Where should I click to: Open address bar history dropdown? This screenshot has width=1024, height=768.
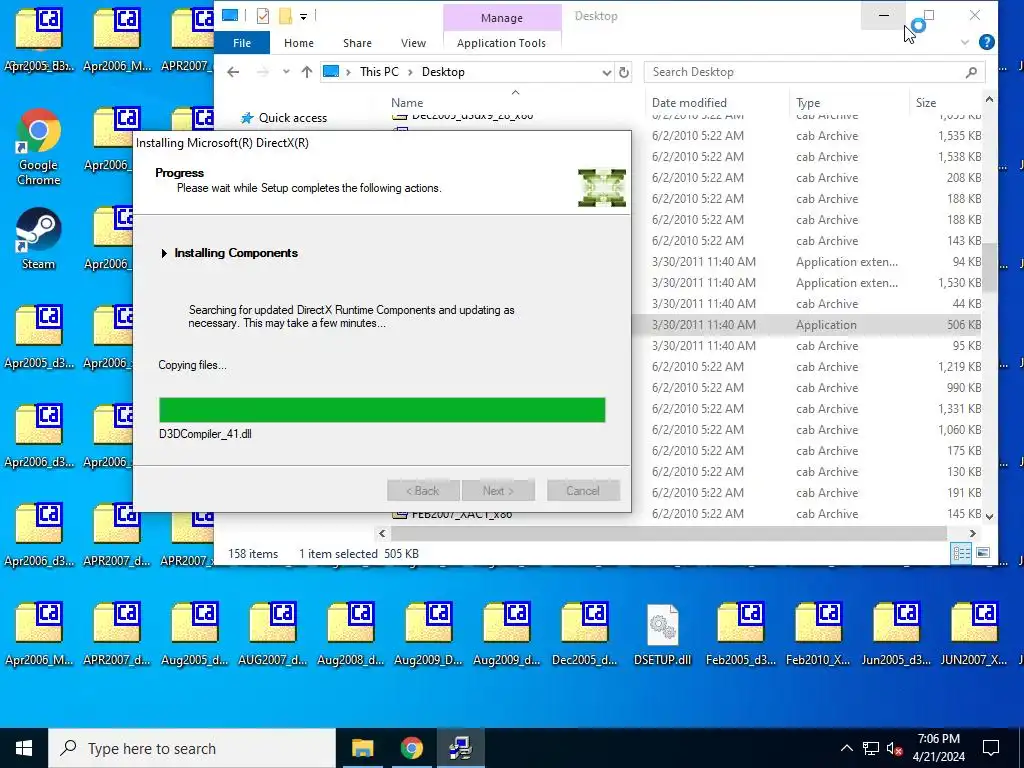(607, 72)
